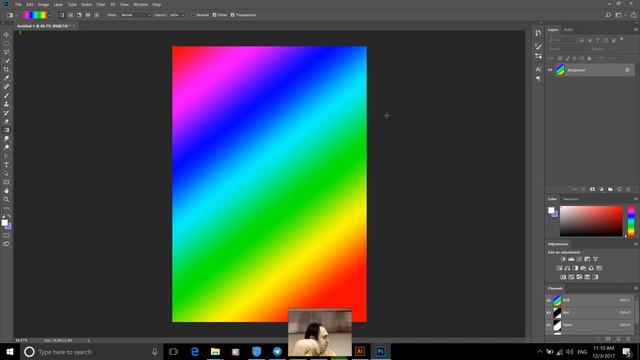Click the RGB channel thumbnail

(x=557, y=301)
